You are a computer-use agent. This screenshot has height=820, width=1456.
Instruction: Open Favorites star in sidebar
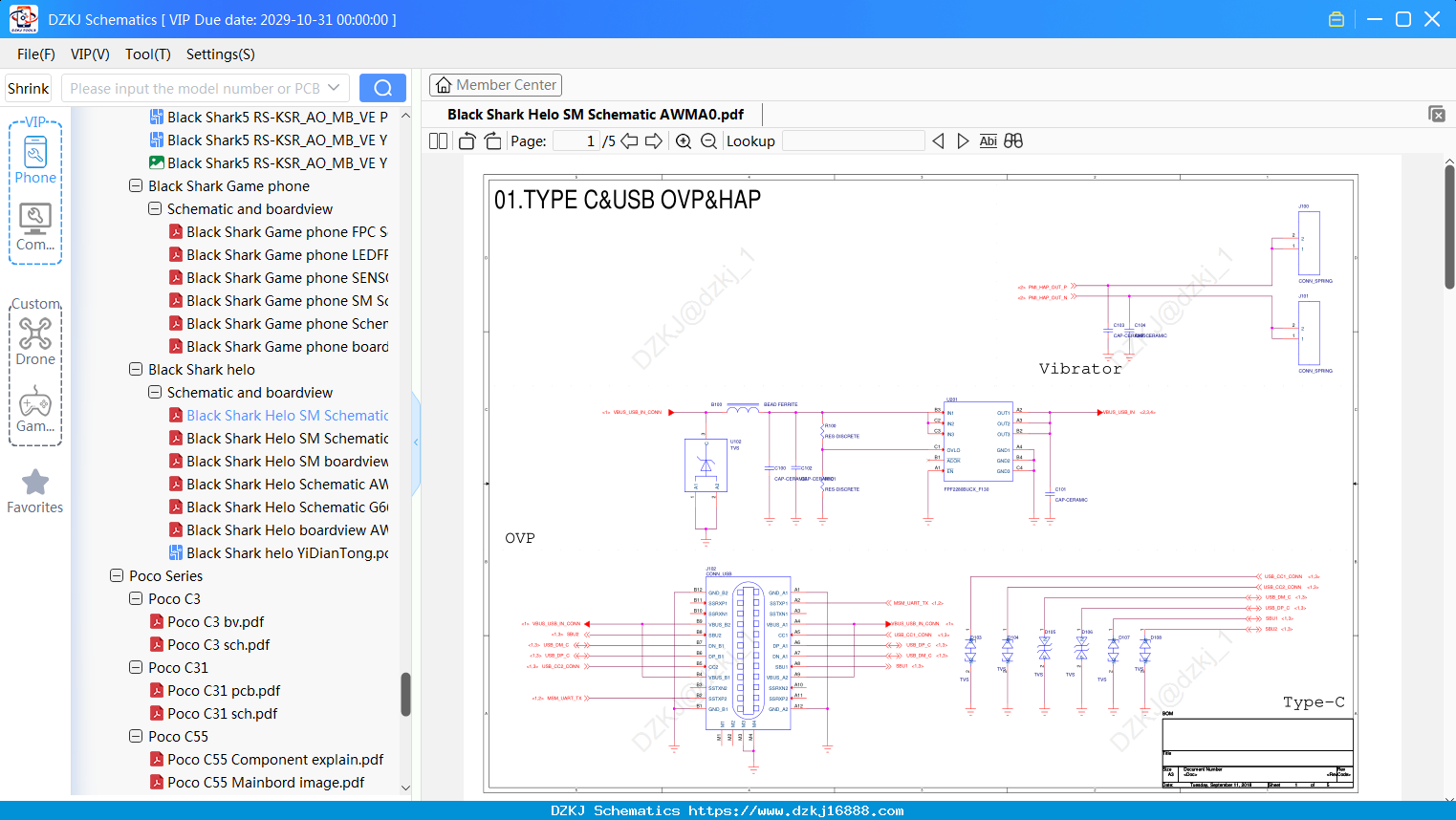click(35, 492)
